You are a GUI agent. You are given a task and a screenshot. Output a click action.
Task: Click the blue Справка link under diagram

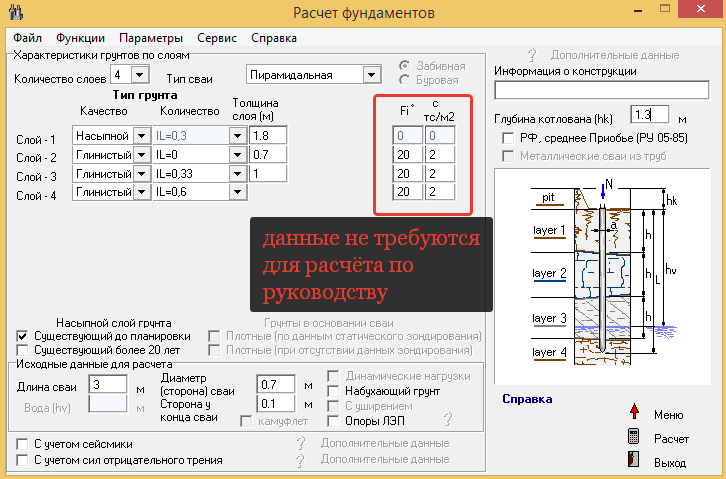pyautogui.click(x=527, y=399)
